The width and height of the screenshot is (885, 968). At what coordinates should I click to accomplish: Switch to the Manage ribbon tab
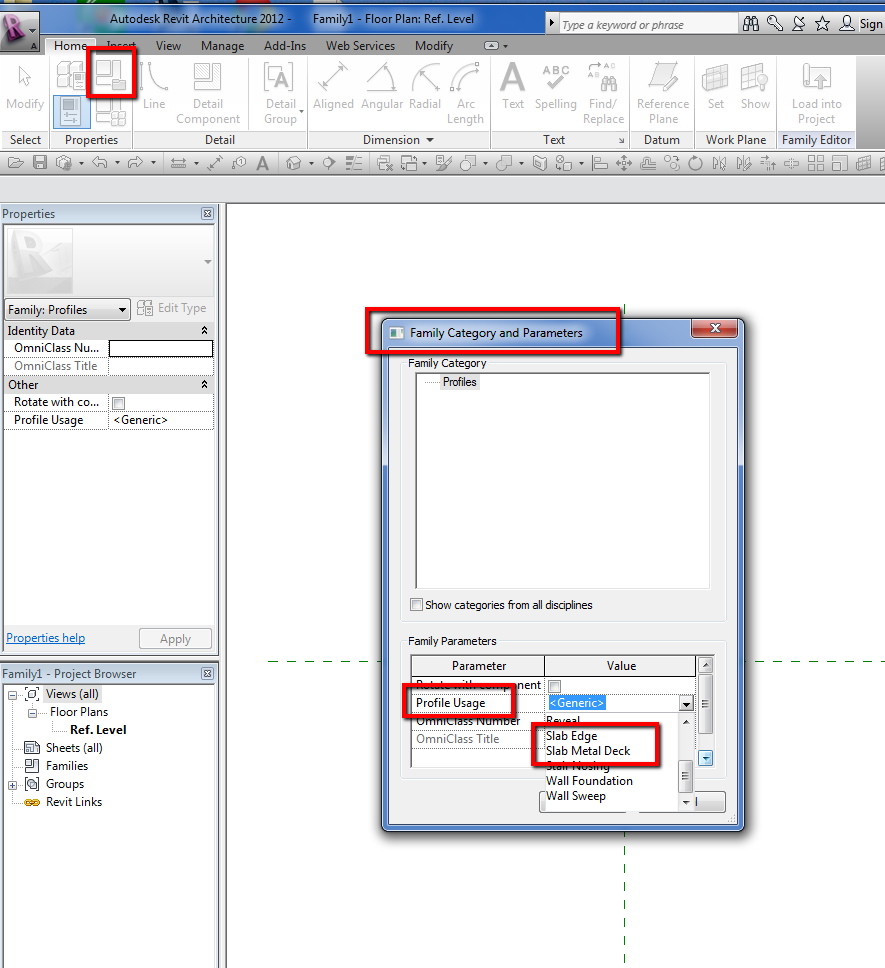tap(222, 46)
